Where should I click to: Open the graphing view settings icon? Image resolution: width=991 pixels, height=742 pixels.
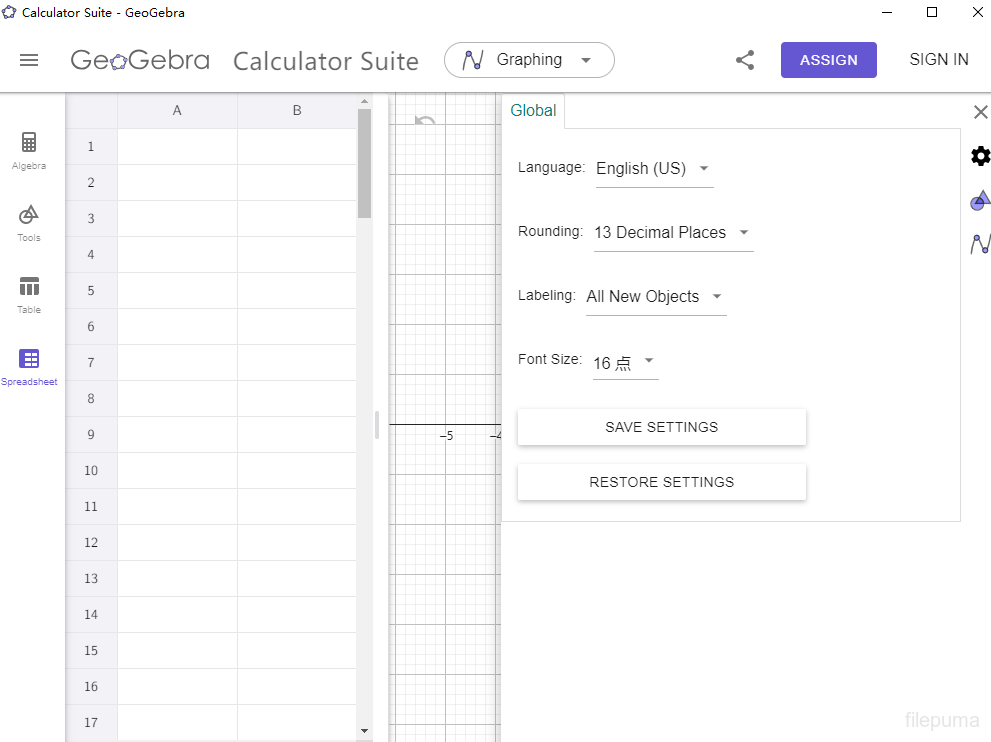click(980, 243)
